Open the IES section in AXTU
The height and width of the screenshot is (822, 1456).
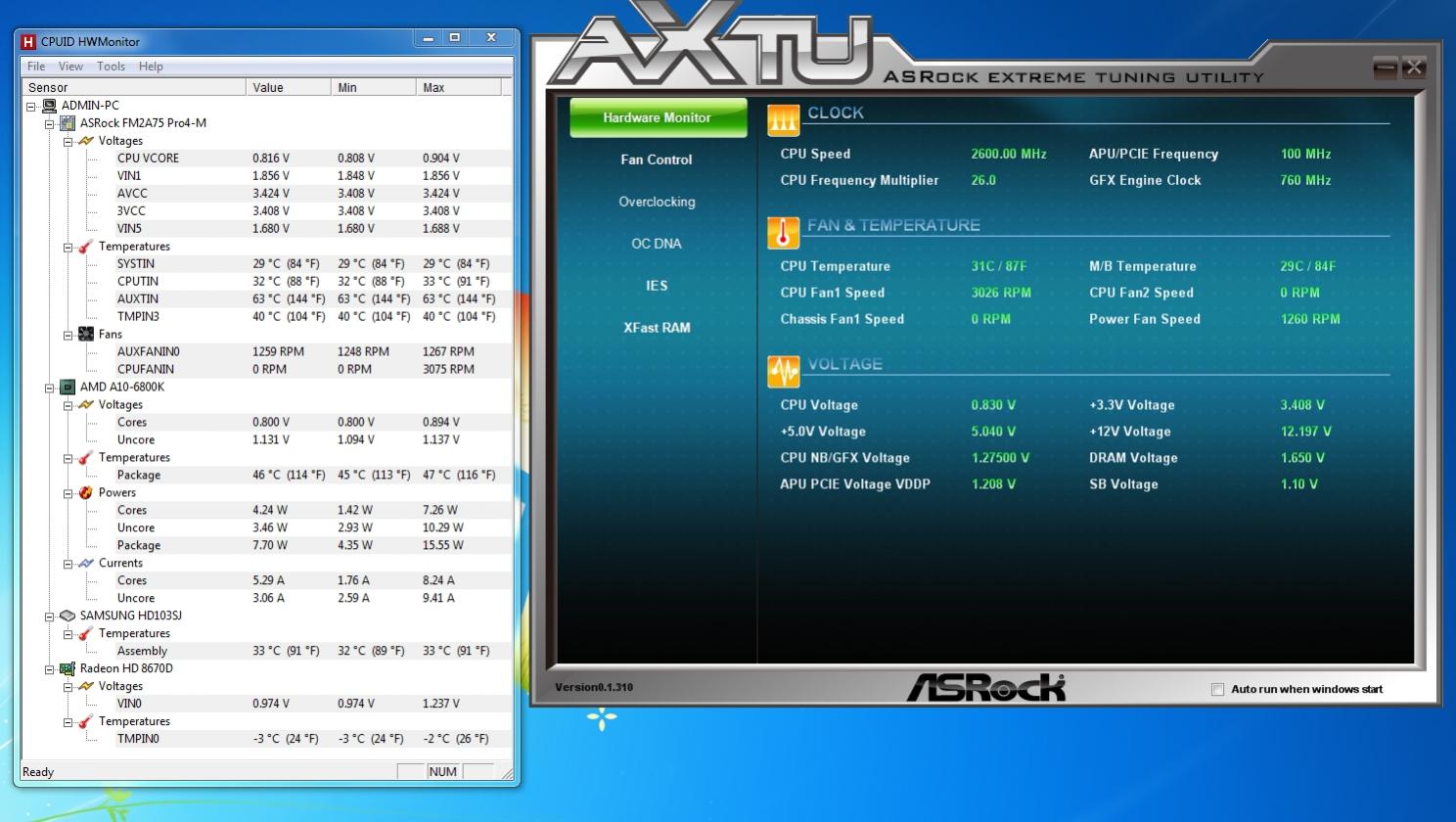pyautogui.click(x=657, y=286)
